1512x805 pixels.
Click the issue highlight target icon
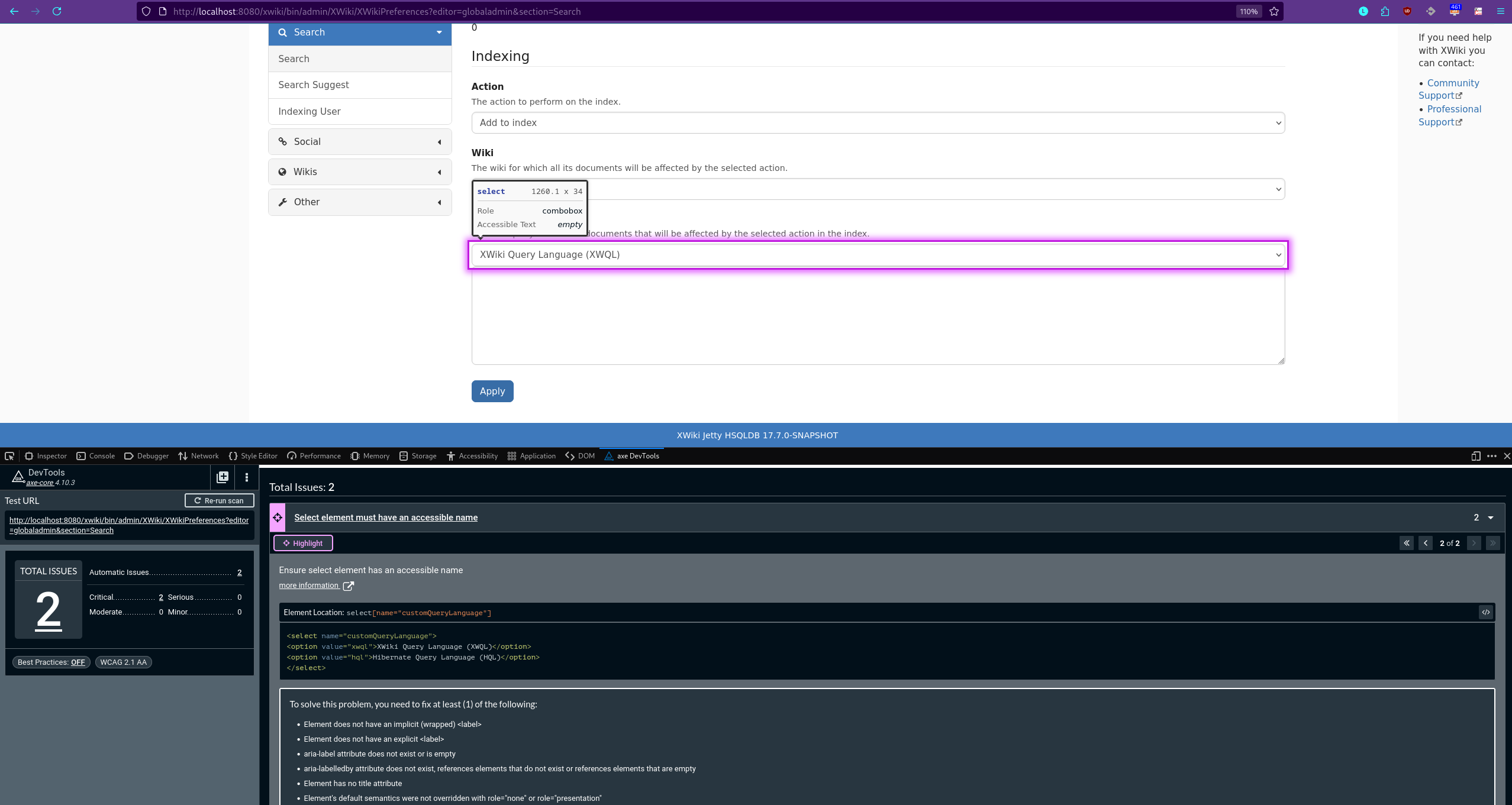pyautogui.click(x=278, y=518)
